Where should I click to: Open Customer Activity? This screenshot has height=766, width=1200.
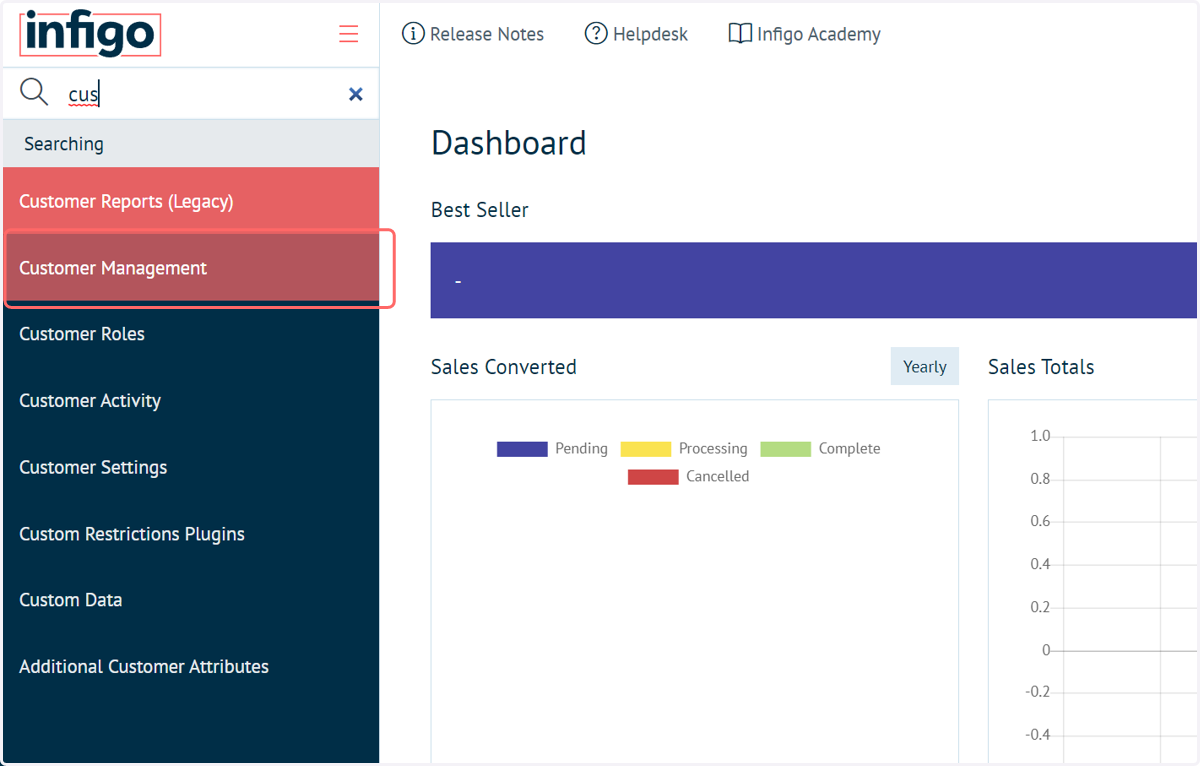tap(191, 401)
